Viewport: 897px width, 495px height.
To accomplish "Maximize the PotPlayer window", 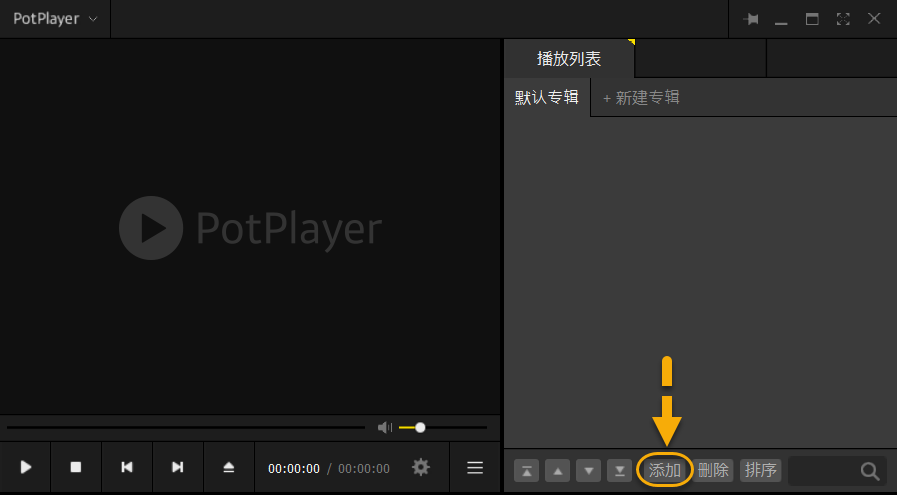I will click(x=812, y=19).
